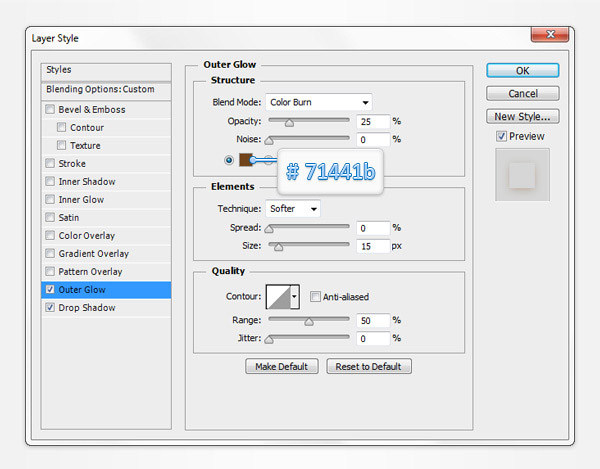Click the Opacity slider handle
Viewport: 600px width, 469px height.
tap(289, 123)
